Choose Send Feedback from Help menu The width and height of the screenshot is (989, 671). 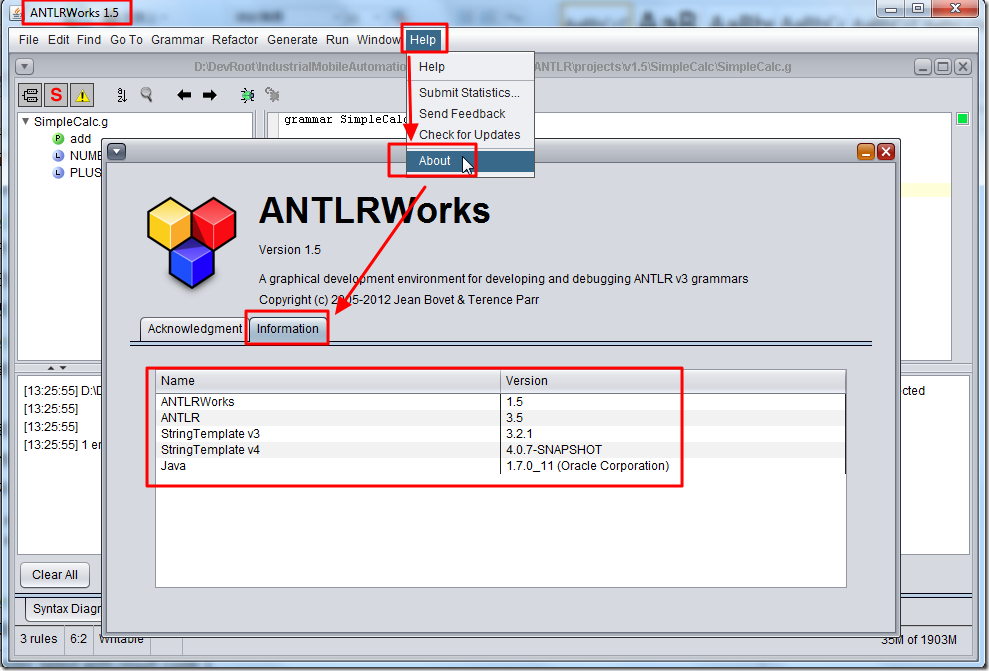point(471,114)
